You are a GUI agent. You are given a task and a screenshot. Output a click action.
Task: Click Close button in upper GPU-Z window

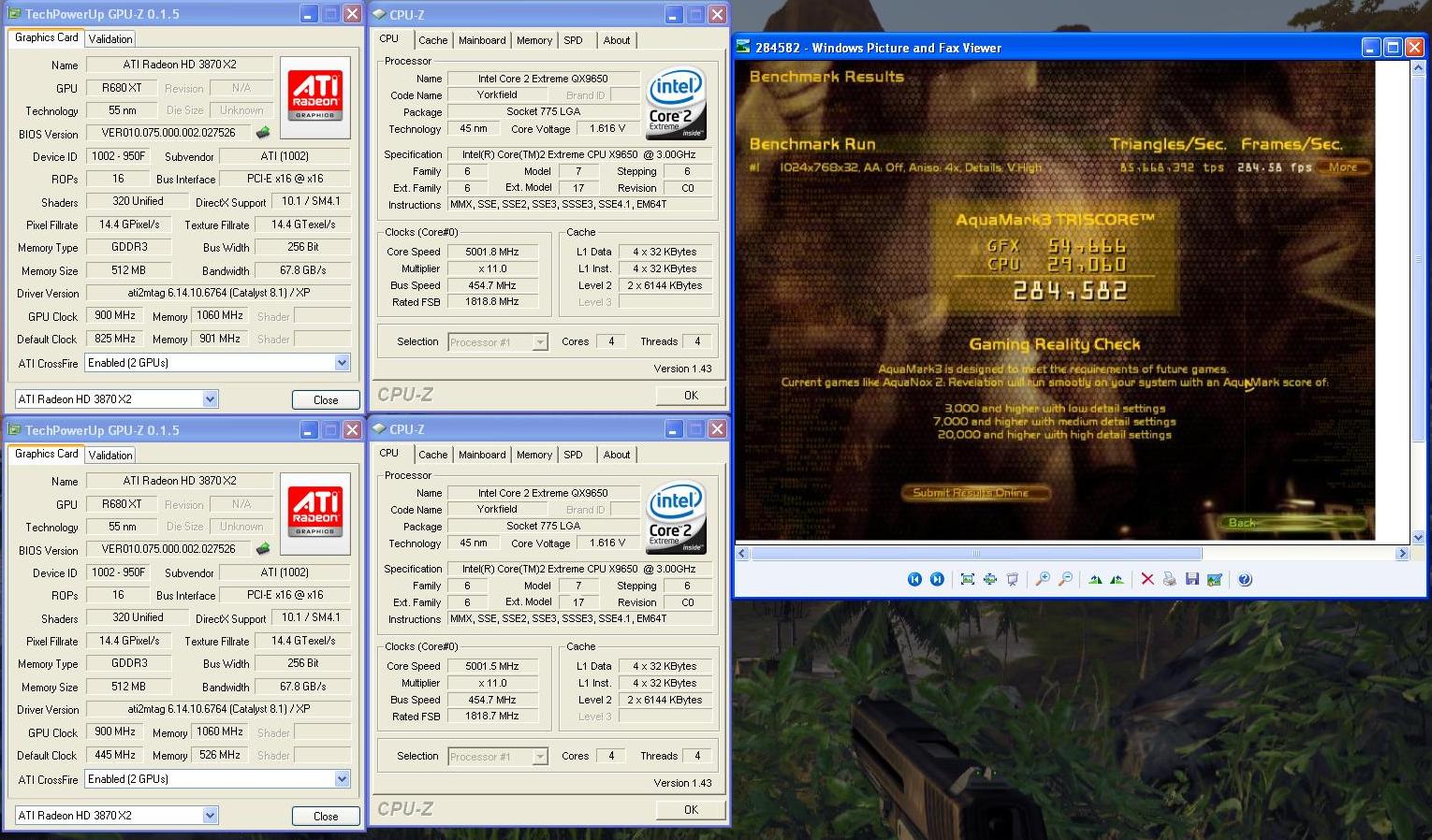coord(326,399)
